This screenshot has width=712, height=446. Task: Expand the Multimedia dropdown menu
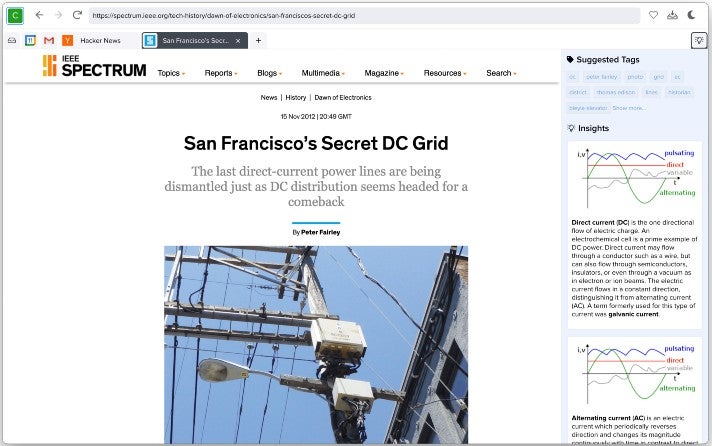point(323,73)
